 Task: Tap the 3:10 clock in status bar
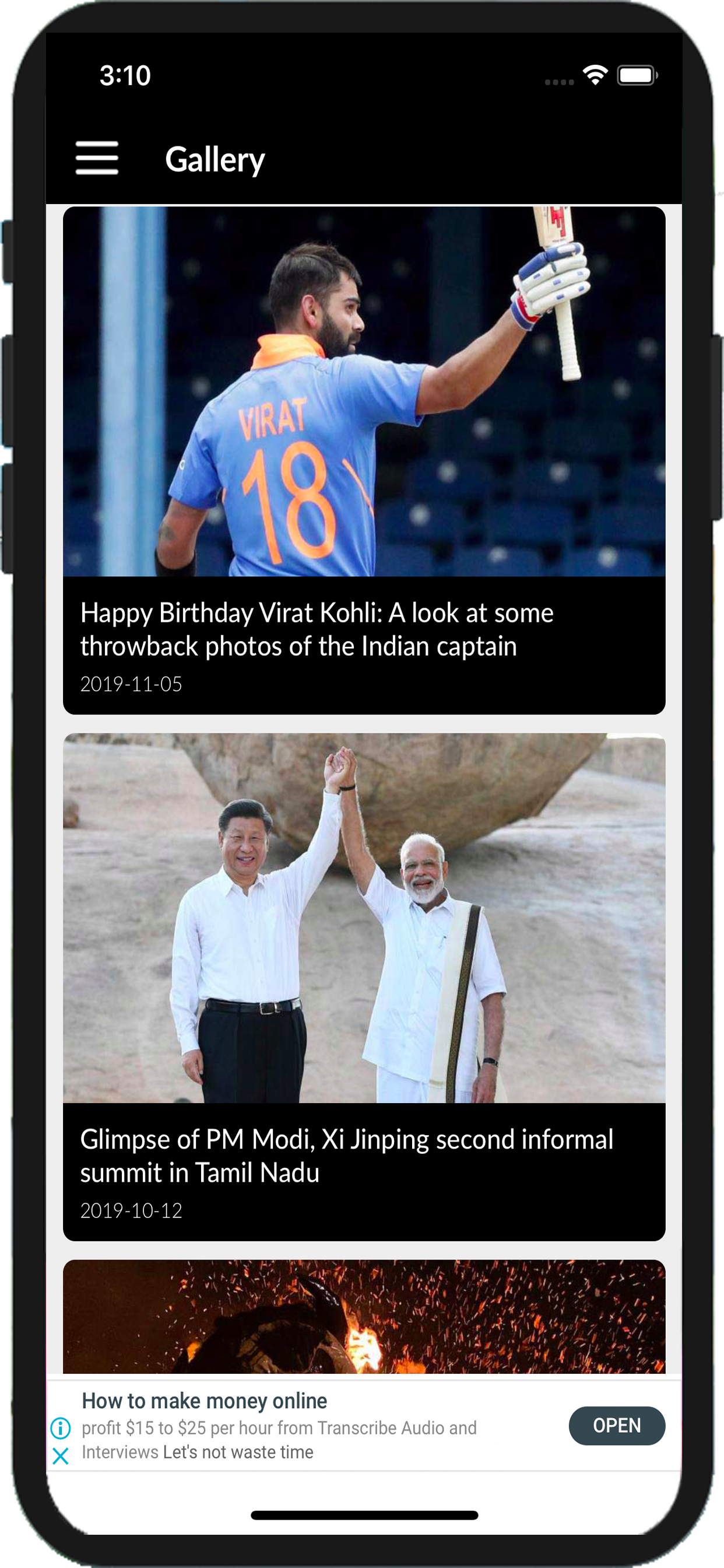point(125,75)
